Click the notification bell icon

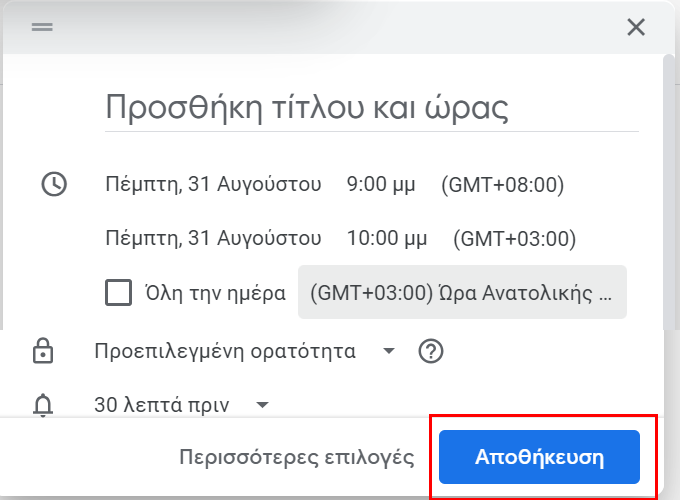[43, 405]
